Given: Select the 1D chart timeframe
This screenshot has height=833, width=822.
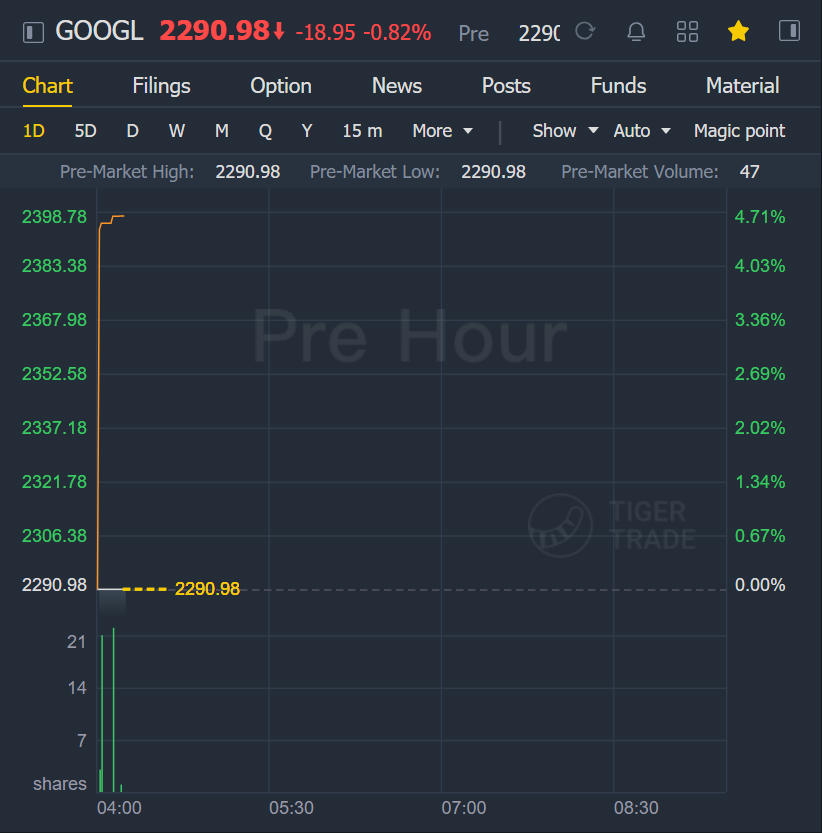Looking at the screenshot, I should coord(33,131).
